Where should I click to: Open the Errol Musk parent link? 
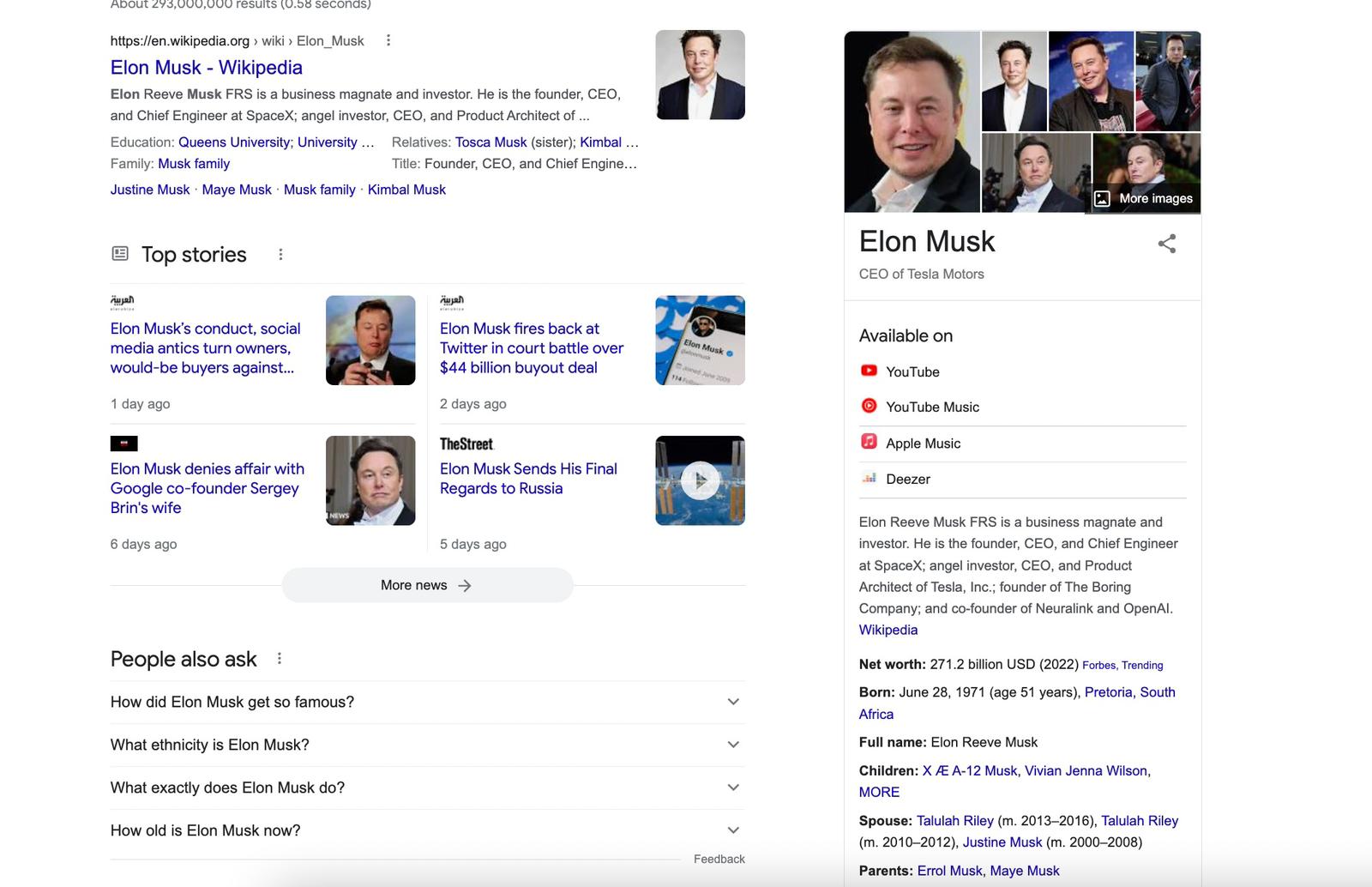(x=949, y=871)
